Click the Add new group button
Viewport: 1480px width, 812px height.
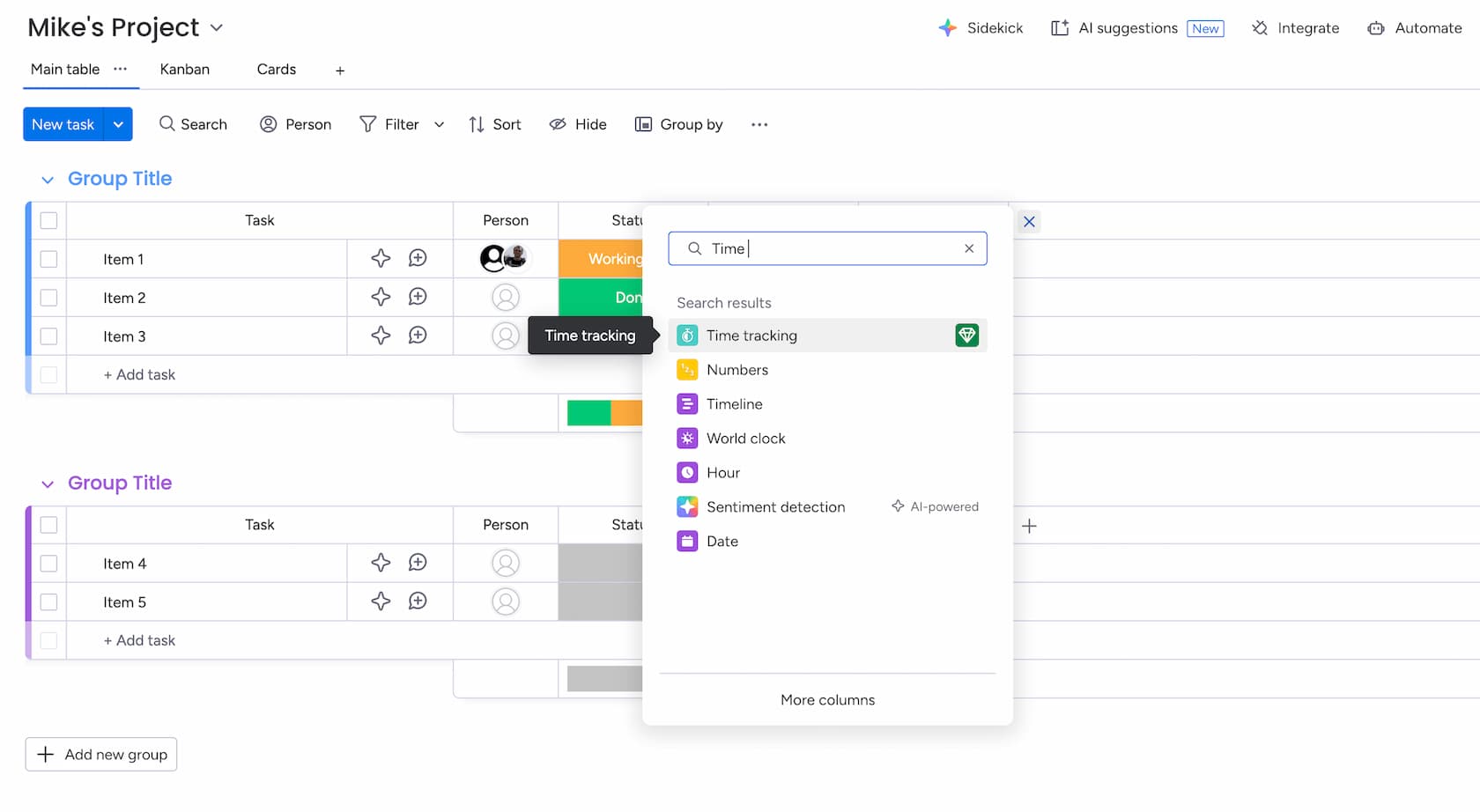(x=100, y=754)
